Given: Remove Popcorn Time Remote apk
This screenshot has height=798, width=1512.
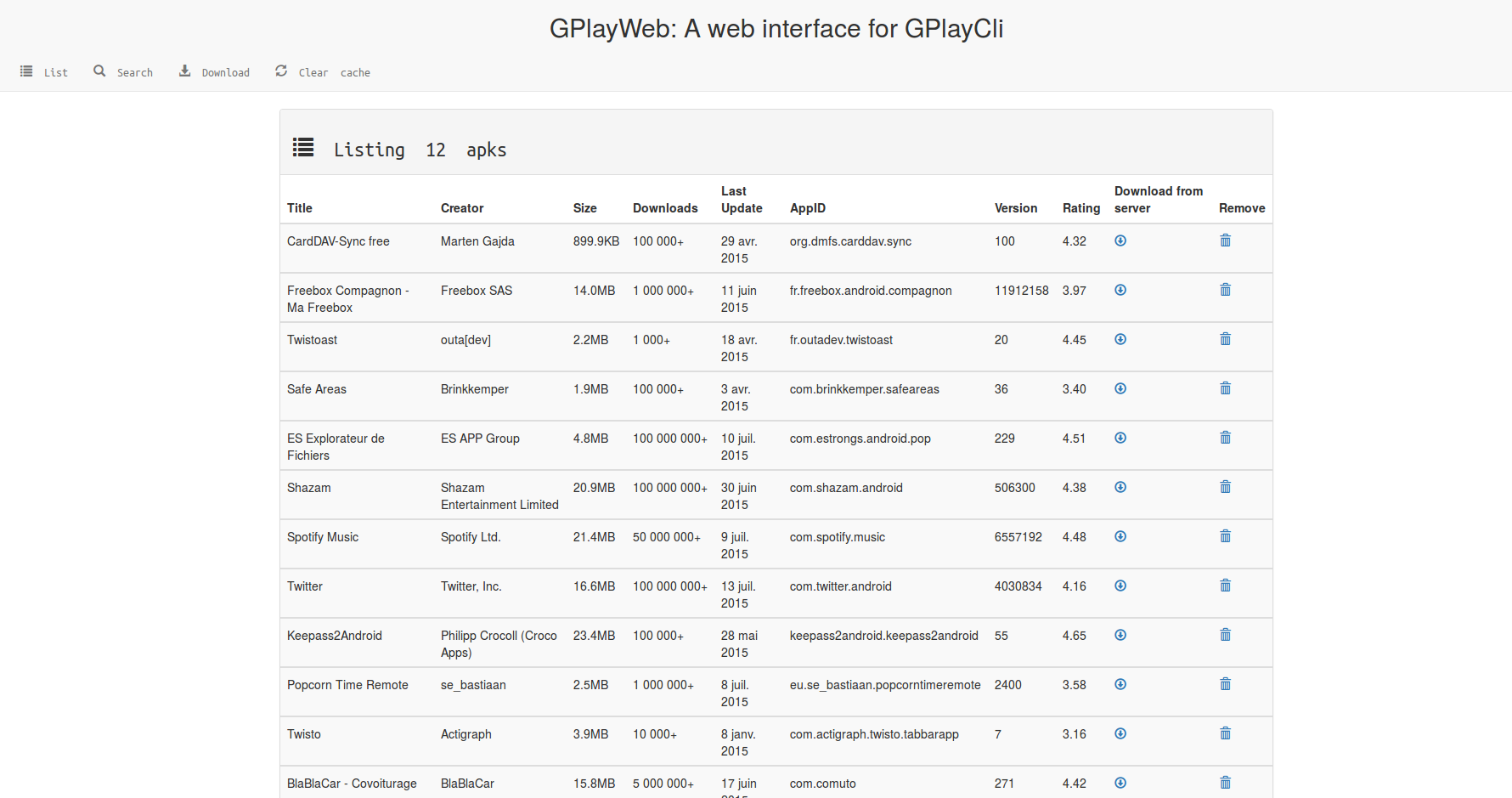Looking at the screenshot, I should [1225, 684].
